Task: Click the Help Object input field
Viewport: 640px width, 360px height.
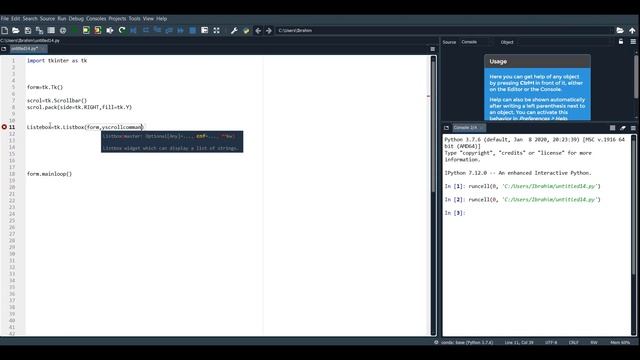Action: tap(563, 42)
